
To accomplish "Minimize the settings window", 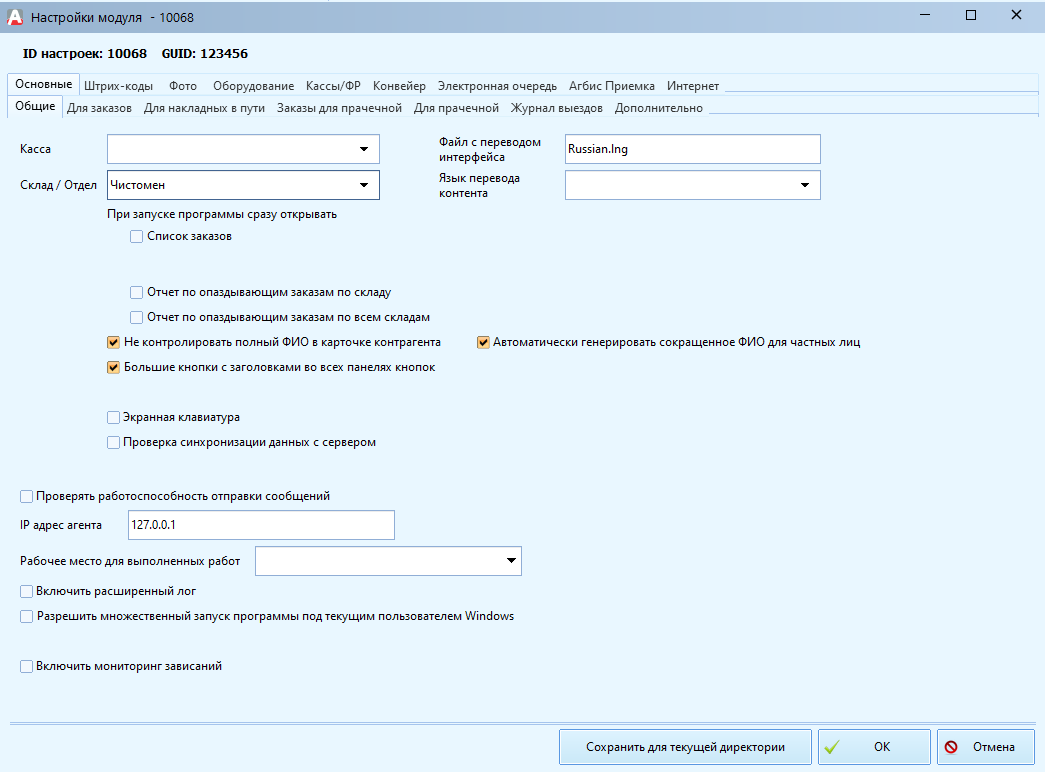I will 925,15.
